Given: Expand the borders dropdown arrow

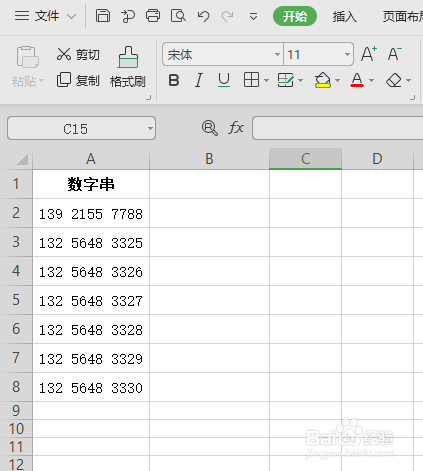Looking at the screenshot, I should [266, 80].
